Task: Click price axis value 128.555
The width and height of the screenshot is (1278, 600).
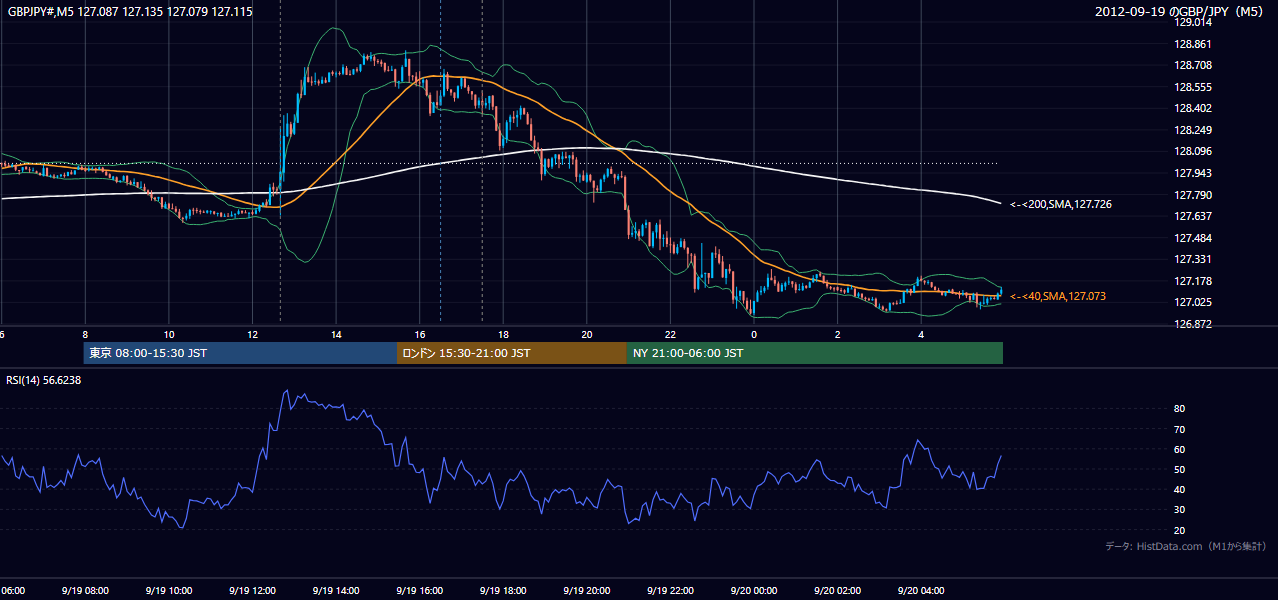Action: (1193, 87)
